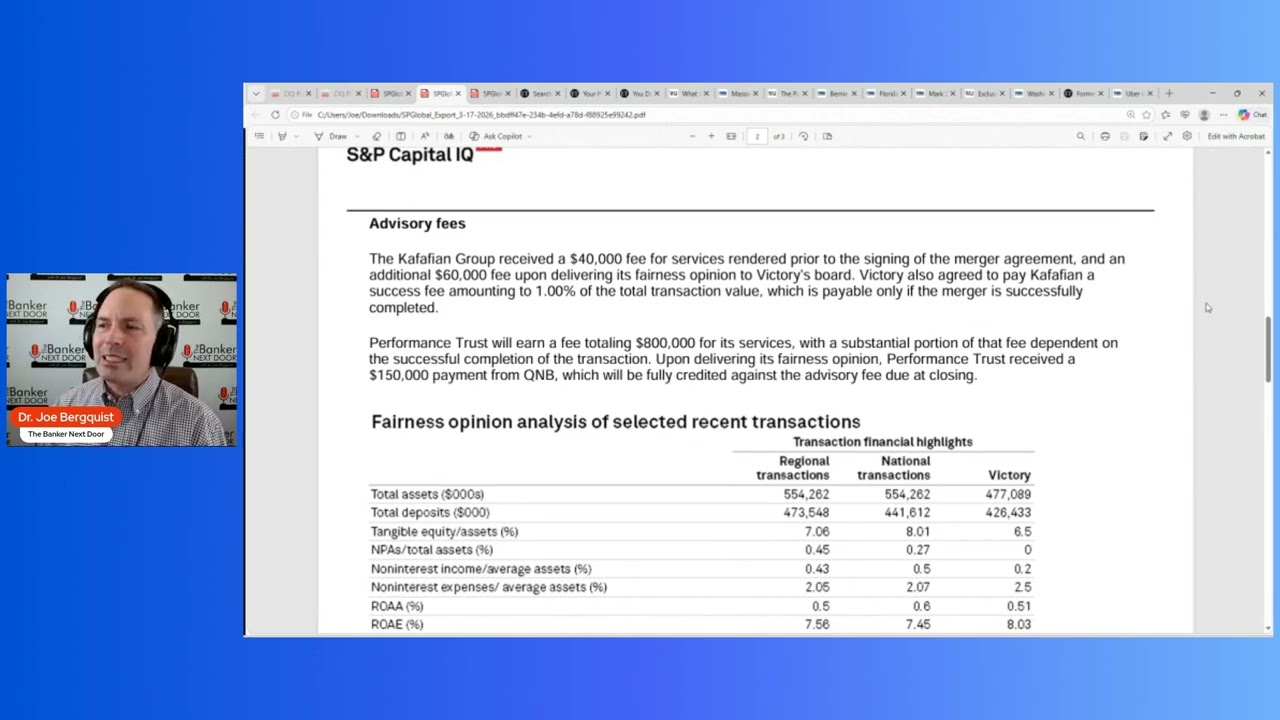Image resolution: width=1280 pixels, height=720 pixels.
Task: Open the tab search dropdown
Action: pos(256,93)
